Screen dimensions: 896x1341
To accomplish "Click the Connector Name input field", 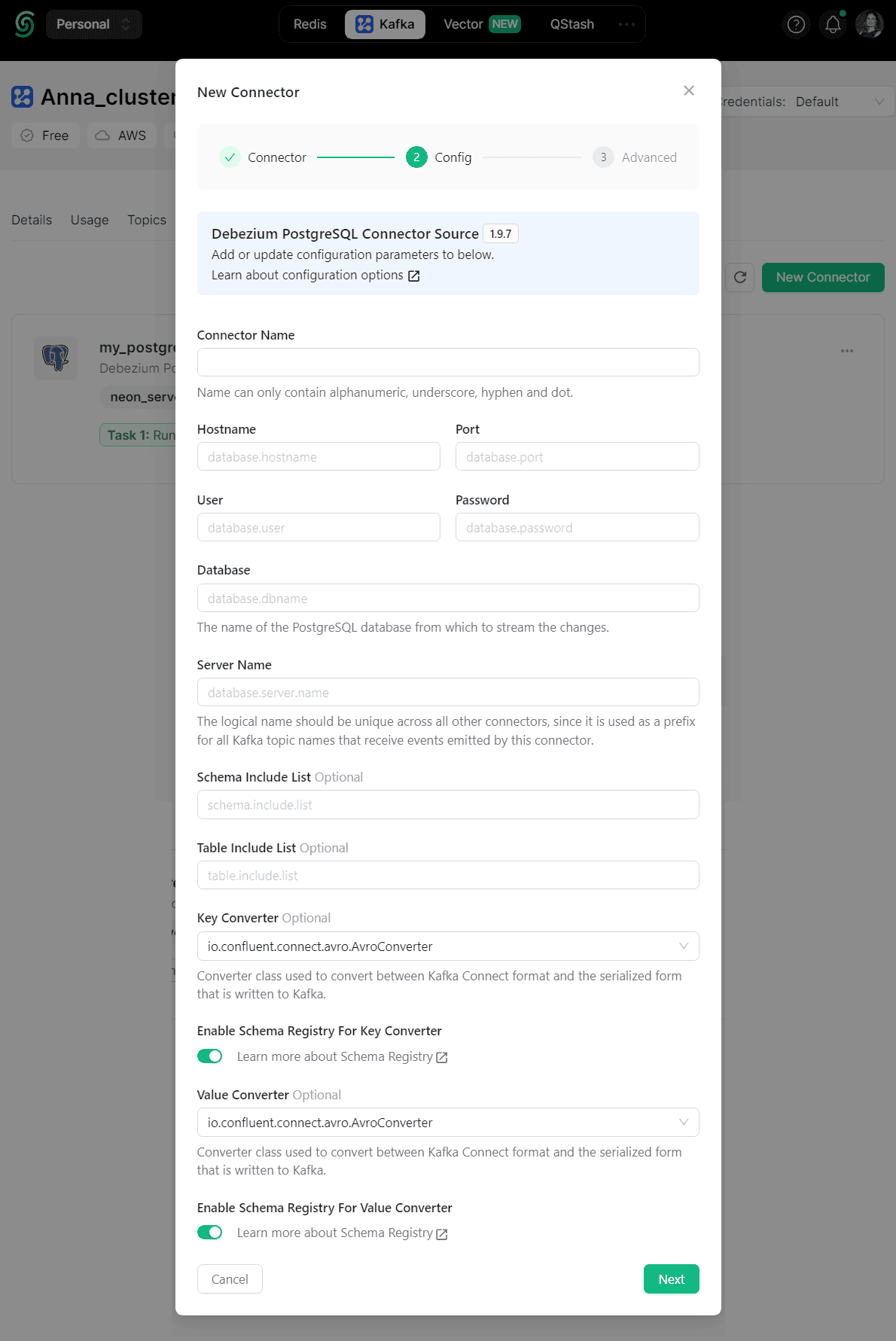I will coord(448,362).
